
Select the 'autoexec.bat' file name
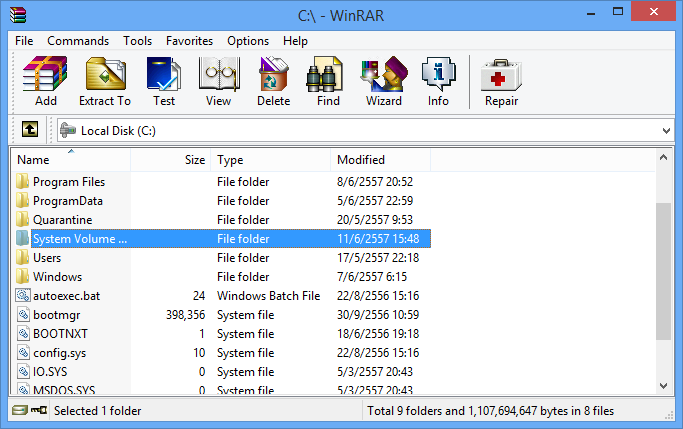(67, 296)
